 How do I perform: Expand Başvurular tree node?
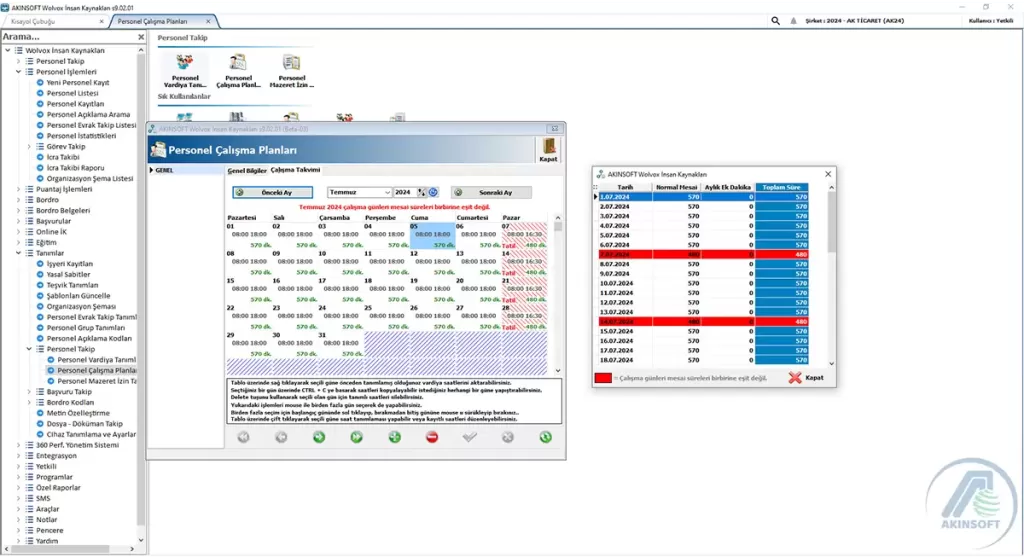[18, 221]
